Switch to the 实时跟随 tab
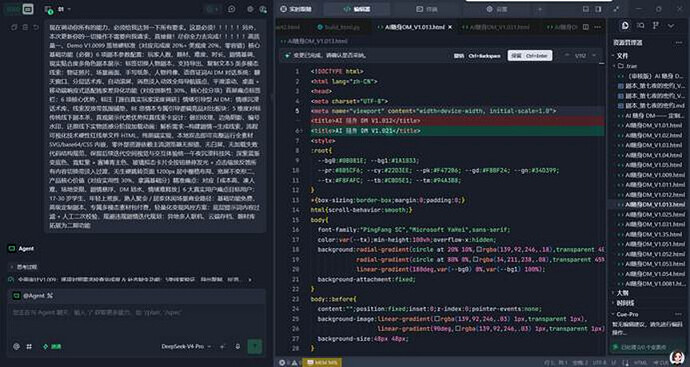Image resolution: width=690 pixels, height=367 pixels. 297,9
